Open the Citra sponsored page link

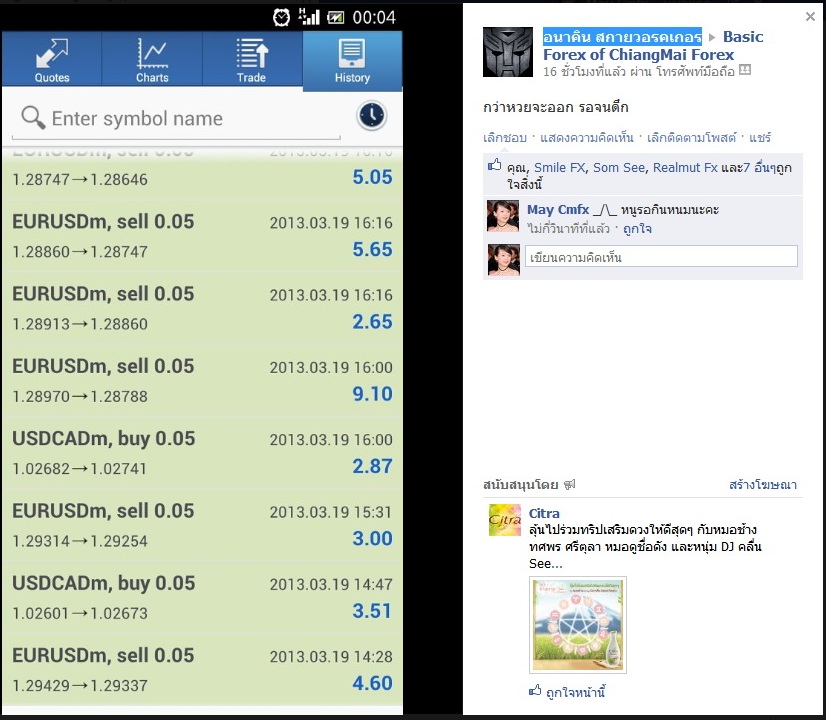[x=544, y=514]
